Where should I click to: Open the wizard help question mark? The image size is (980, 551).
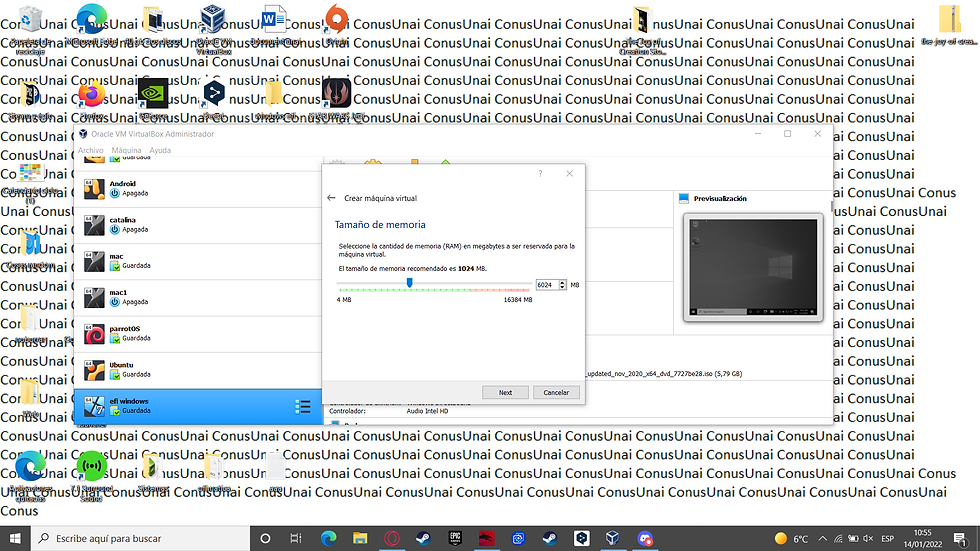541,174
